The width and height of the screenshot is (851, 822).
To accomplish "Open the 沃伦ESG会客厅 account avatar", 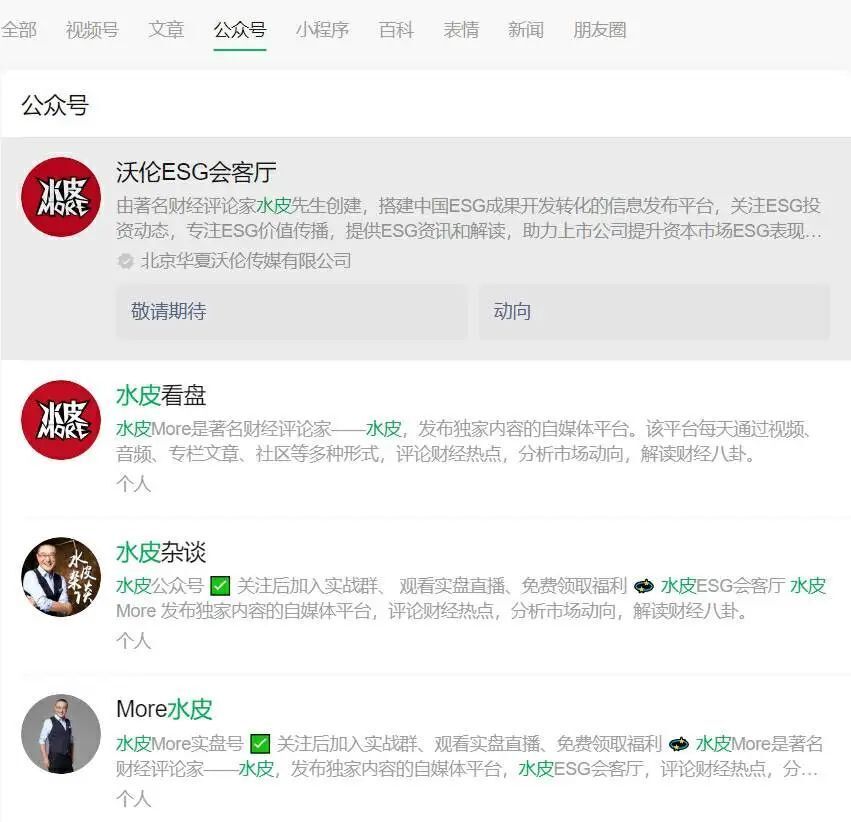I will coord(61,197).
